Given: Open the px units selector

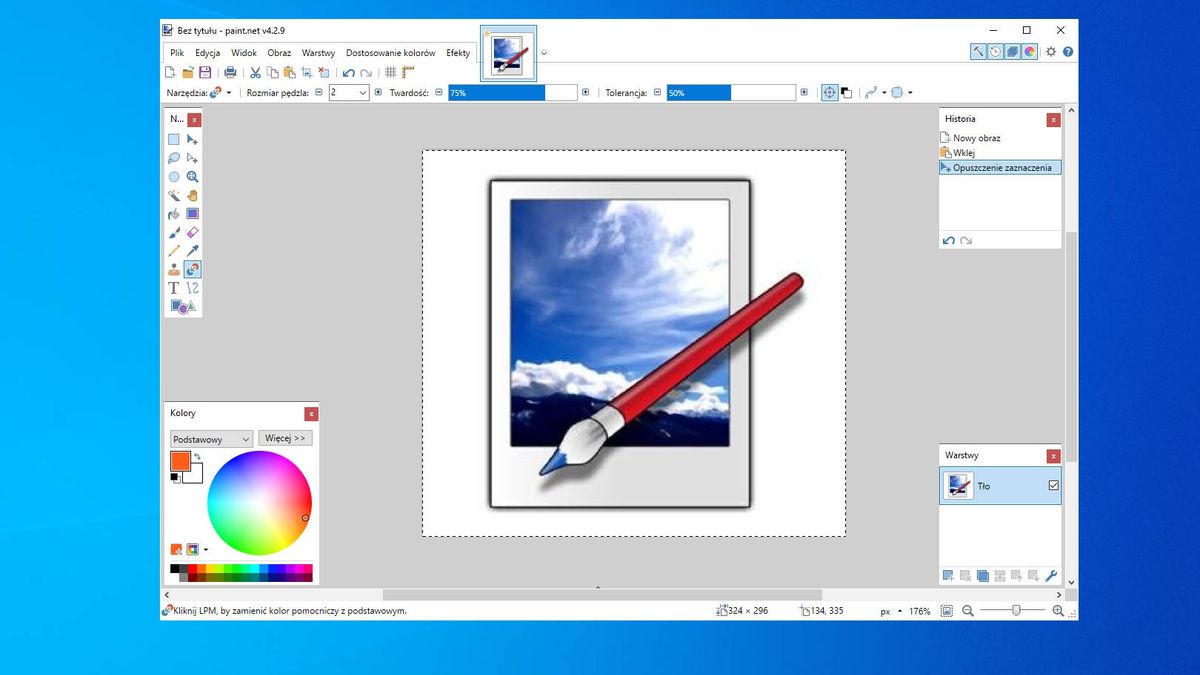Looking at the screenshot, I should point(890,610).
